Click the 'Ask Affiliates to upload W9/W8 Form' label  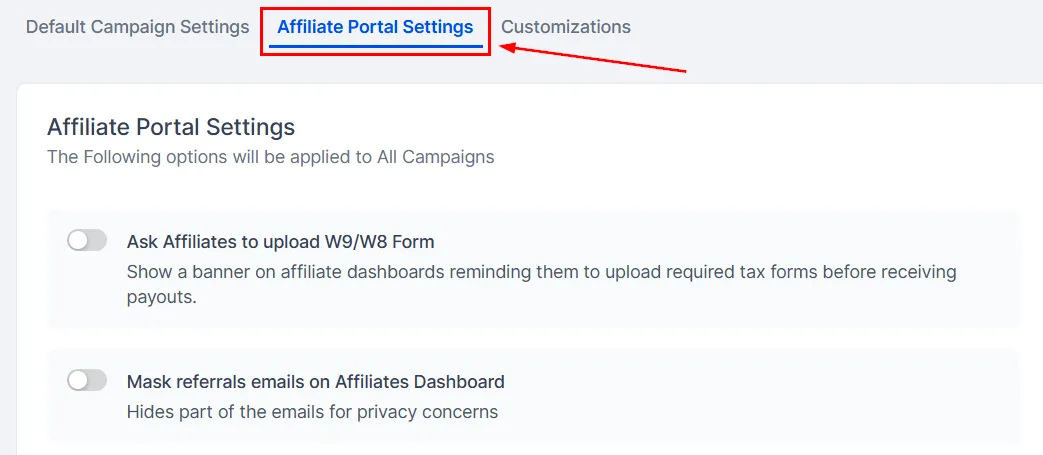pos(280,241)
